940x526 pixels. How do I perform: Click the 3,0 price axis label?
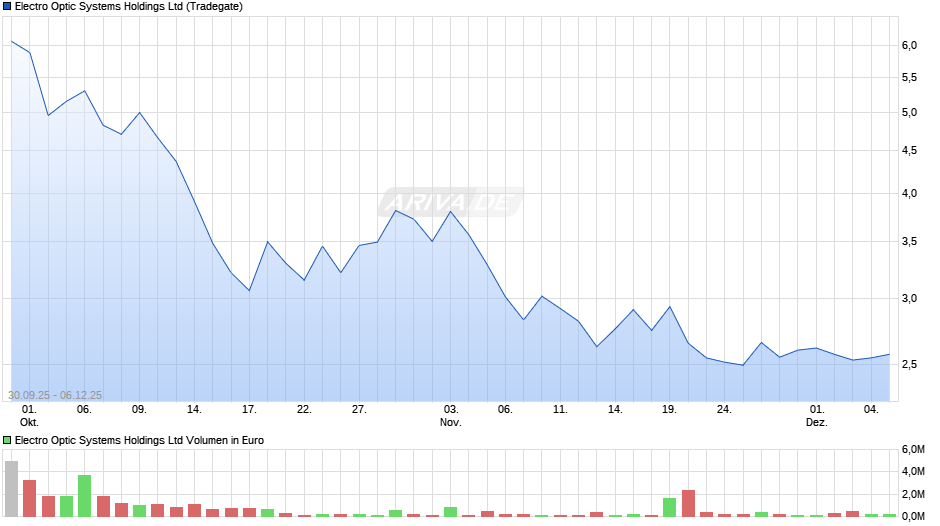[909, 299]
